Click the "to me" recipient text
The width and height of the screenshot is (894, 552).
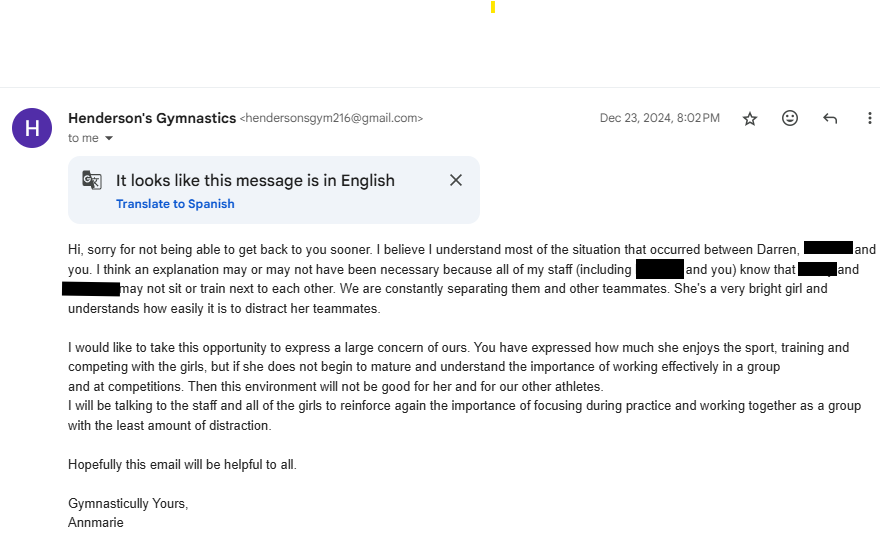[83, 138]
